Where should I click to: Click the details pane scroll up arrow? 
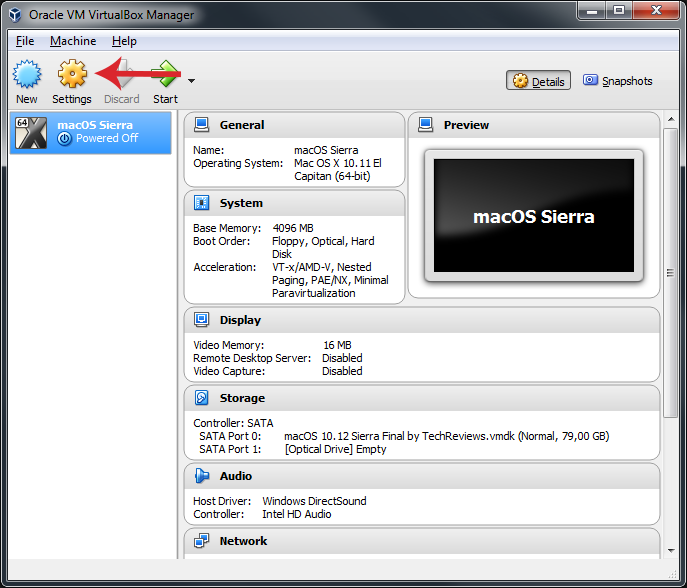point(671,119)
